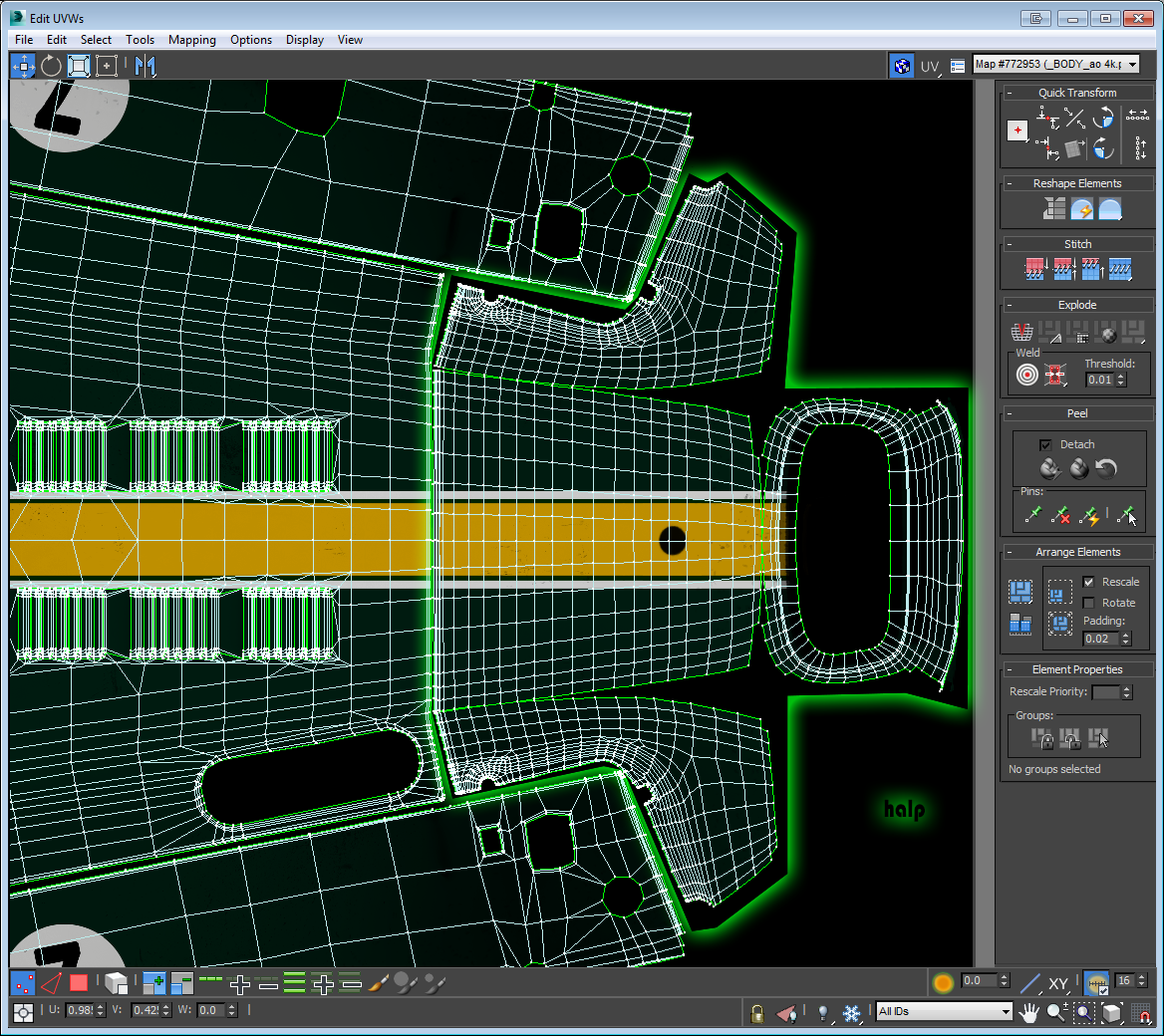Select the Rotate tool in top toolbar
This screenshot has width=1164, height=1036.
(x=51, y=67)
